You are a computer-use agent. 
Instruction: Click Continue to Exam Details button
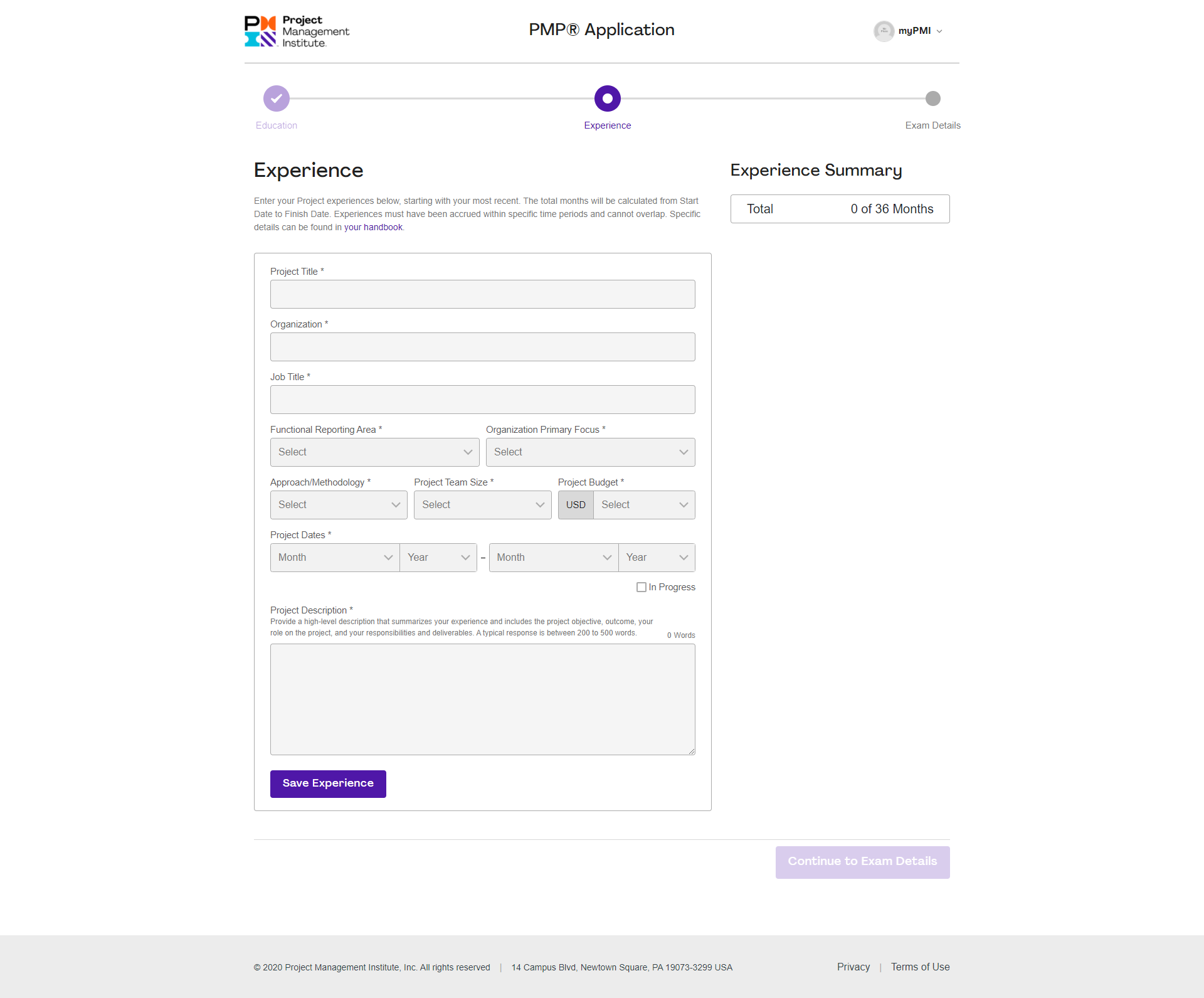click(x=862, y=862)
